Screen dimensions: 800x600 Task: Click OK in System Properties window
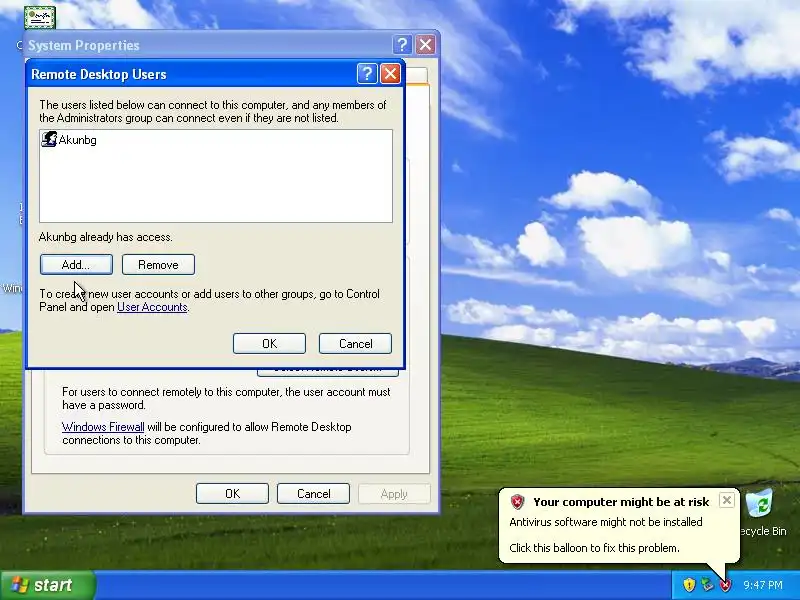tap(232, 494)
